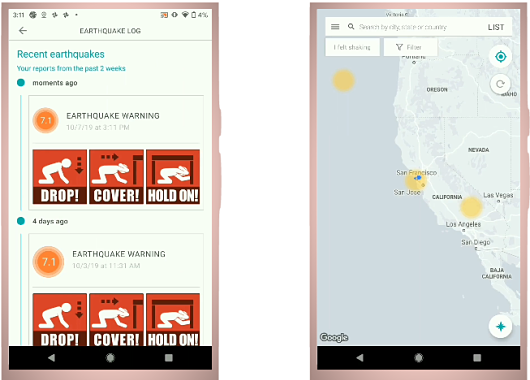
Task: Open the lower COVER! safety image
Action: (x=116, y=320)
